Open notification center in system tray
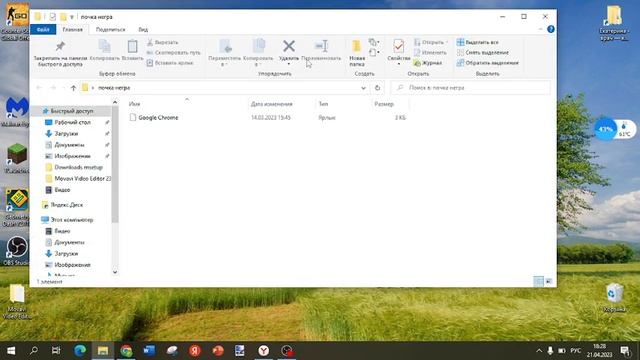 [625, 351]
